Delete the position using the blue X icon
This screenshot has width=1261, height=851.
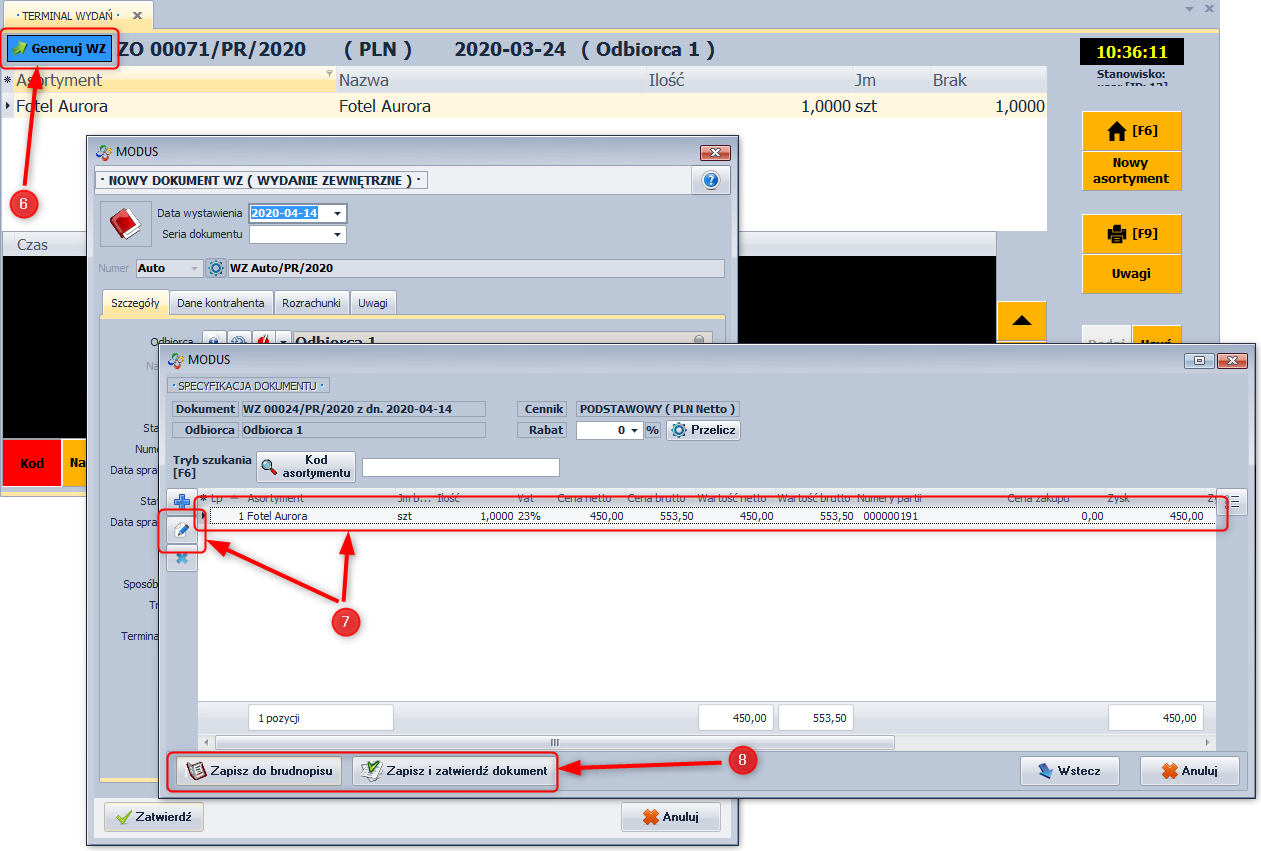pyautogui.click(x=182, y=559)
